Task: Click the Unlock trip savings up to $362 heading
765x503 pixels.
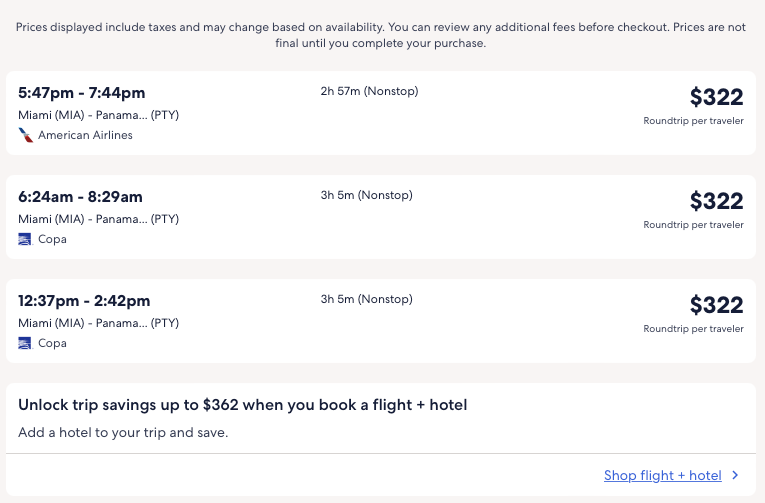Action: 243,405
